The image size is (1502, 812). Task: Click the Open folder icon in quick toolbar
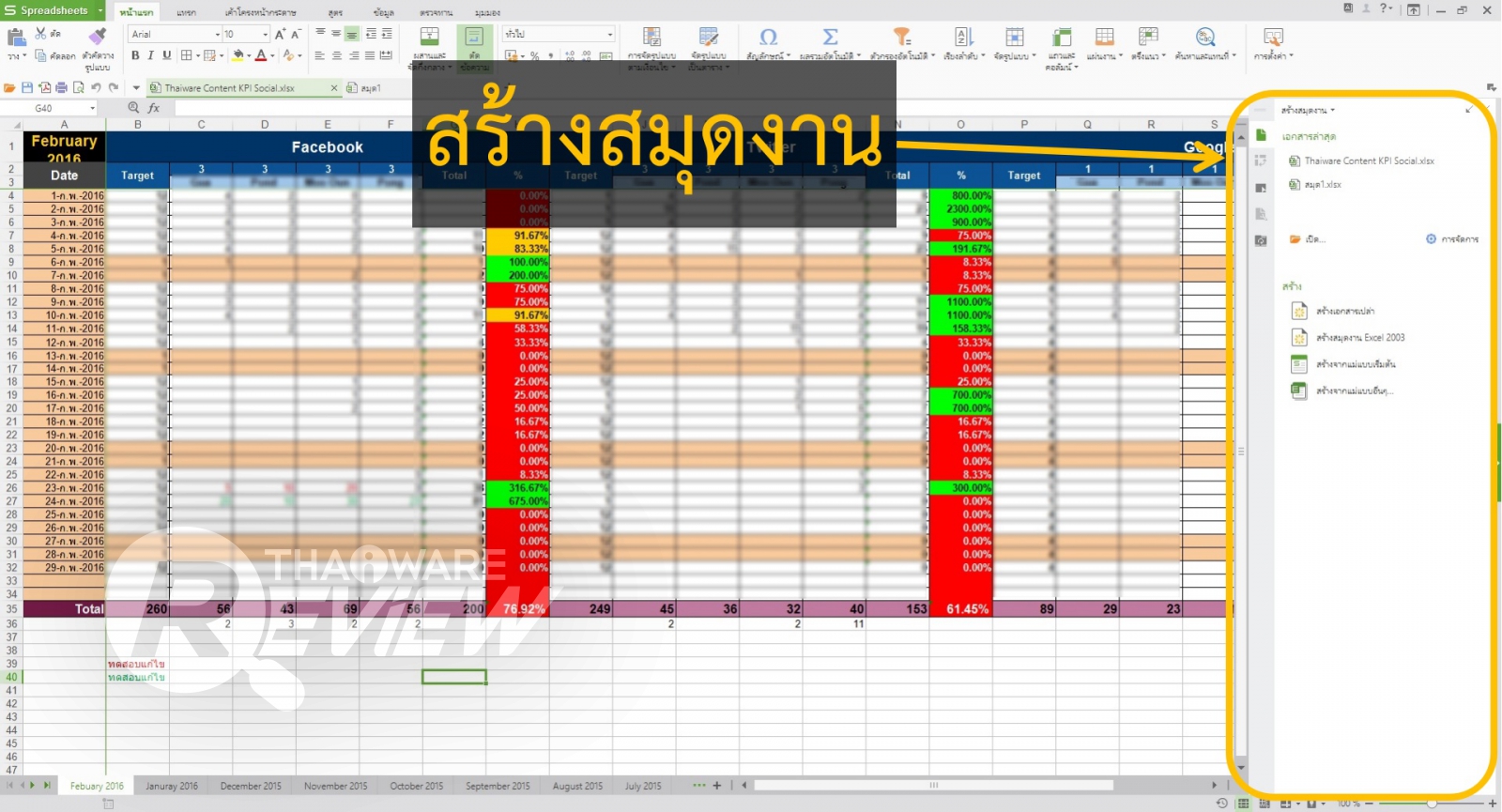[x=9, y=87]
